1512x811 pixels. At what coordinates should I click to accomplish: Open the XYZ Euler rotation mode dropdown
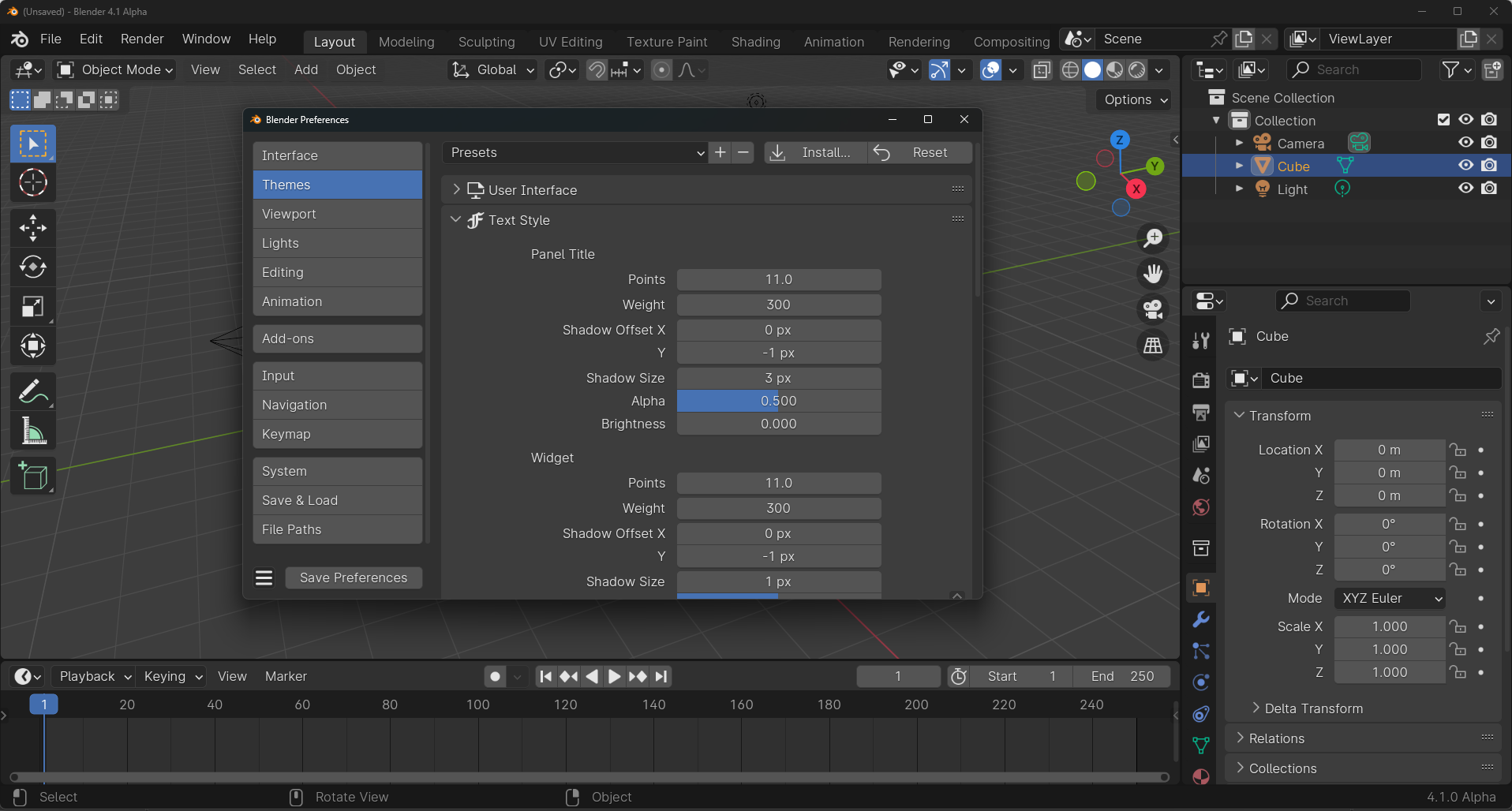tap(1390, 598)
